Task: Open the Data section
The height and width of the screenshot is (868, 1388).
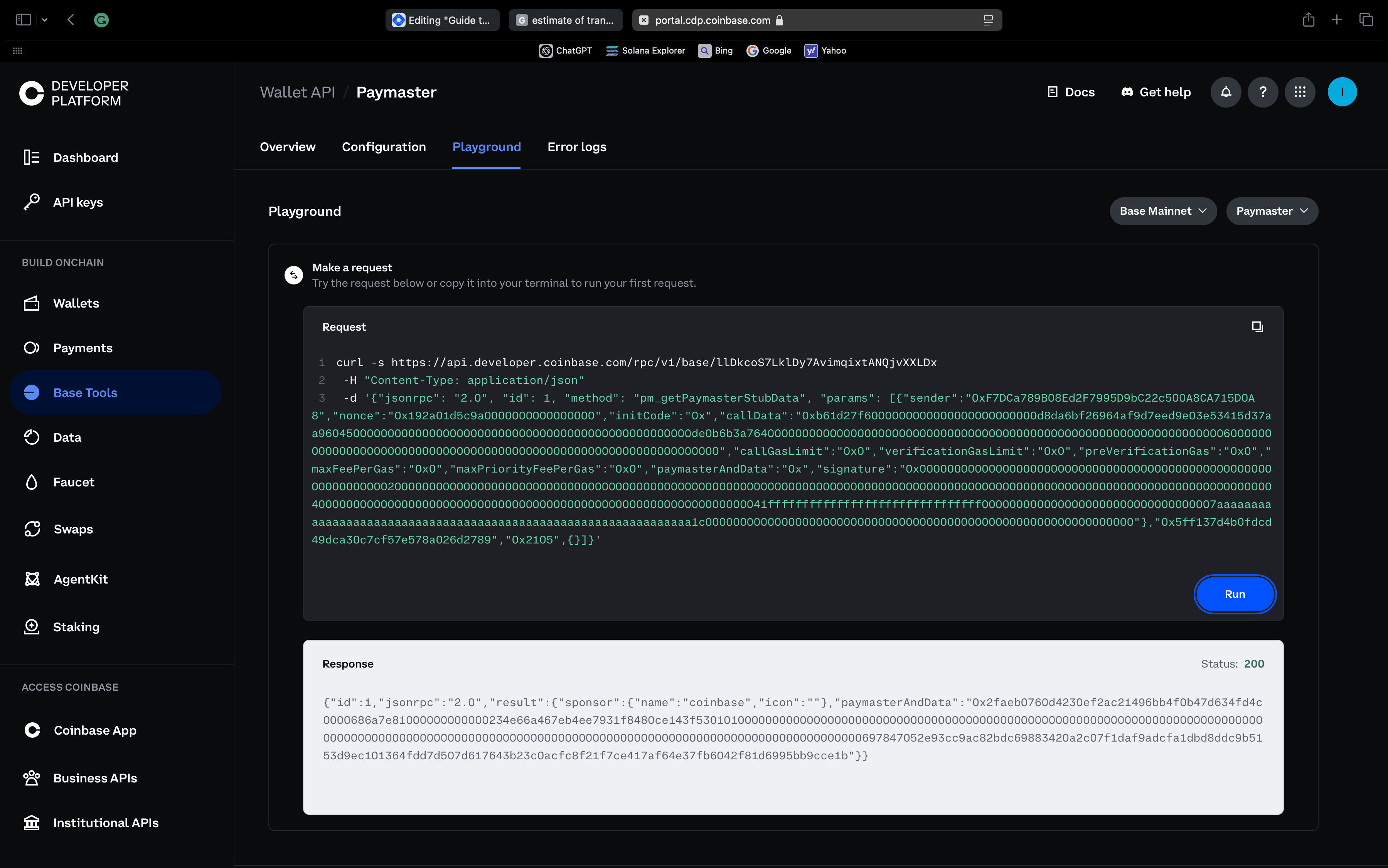Action: [115, 437]
